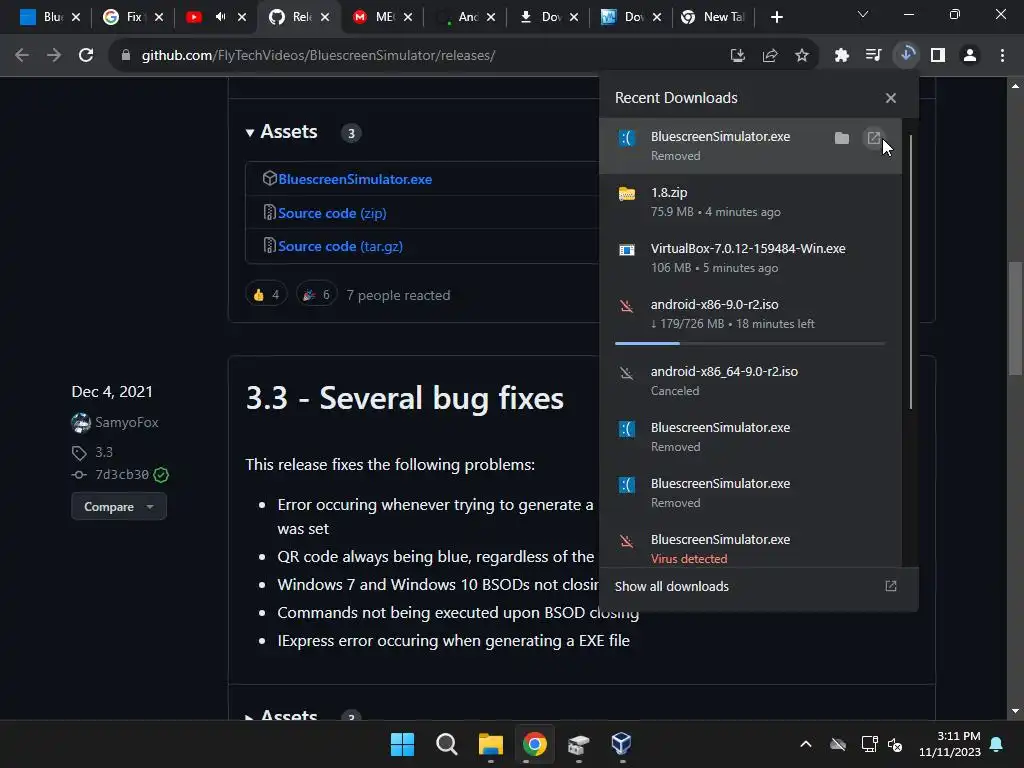Image resolution: width=1024 pixels, height=768 pixels.
Task: Click the party popper reaction button
Action: [x=317, y=295]
